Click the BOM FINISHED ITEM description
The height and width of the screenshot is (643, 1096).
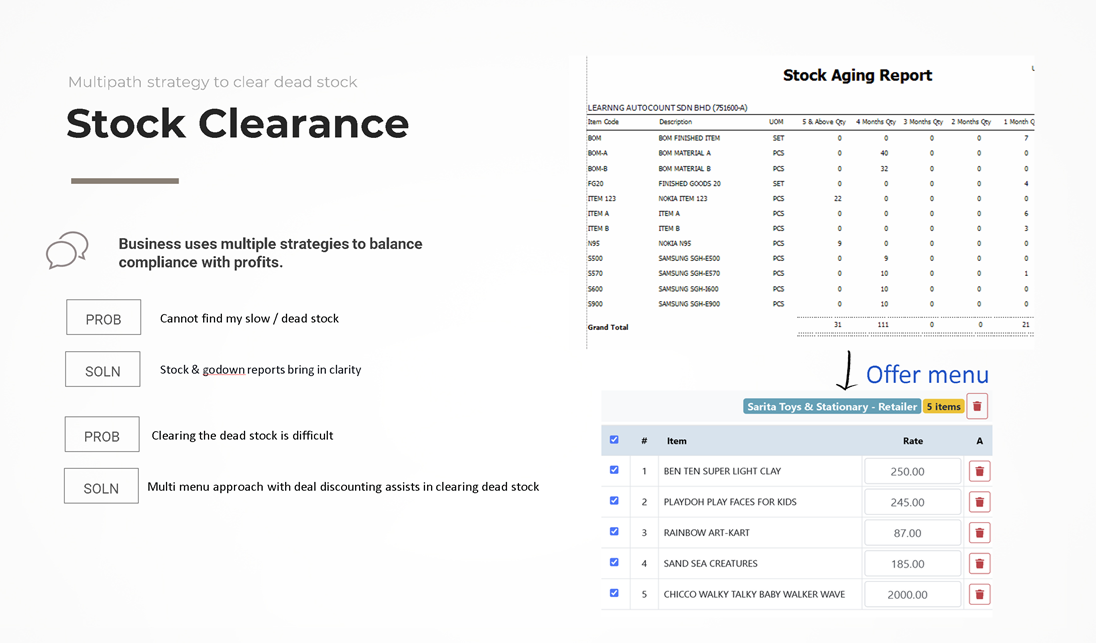coord(689,138)
